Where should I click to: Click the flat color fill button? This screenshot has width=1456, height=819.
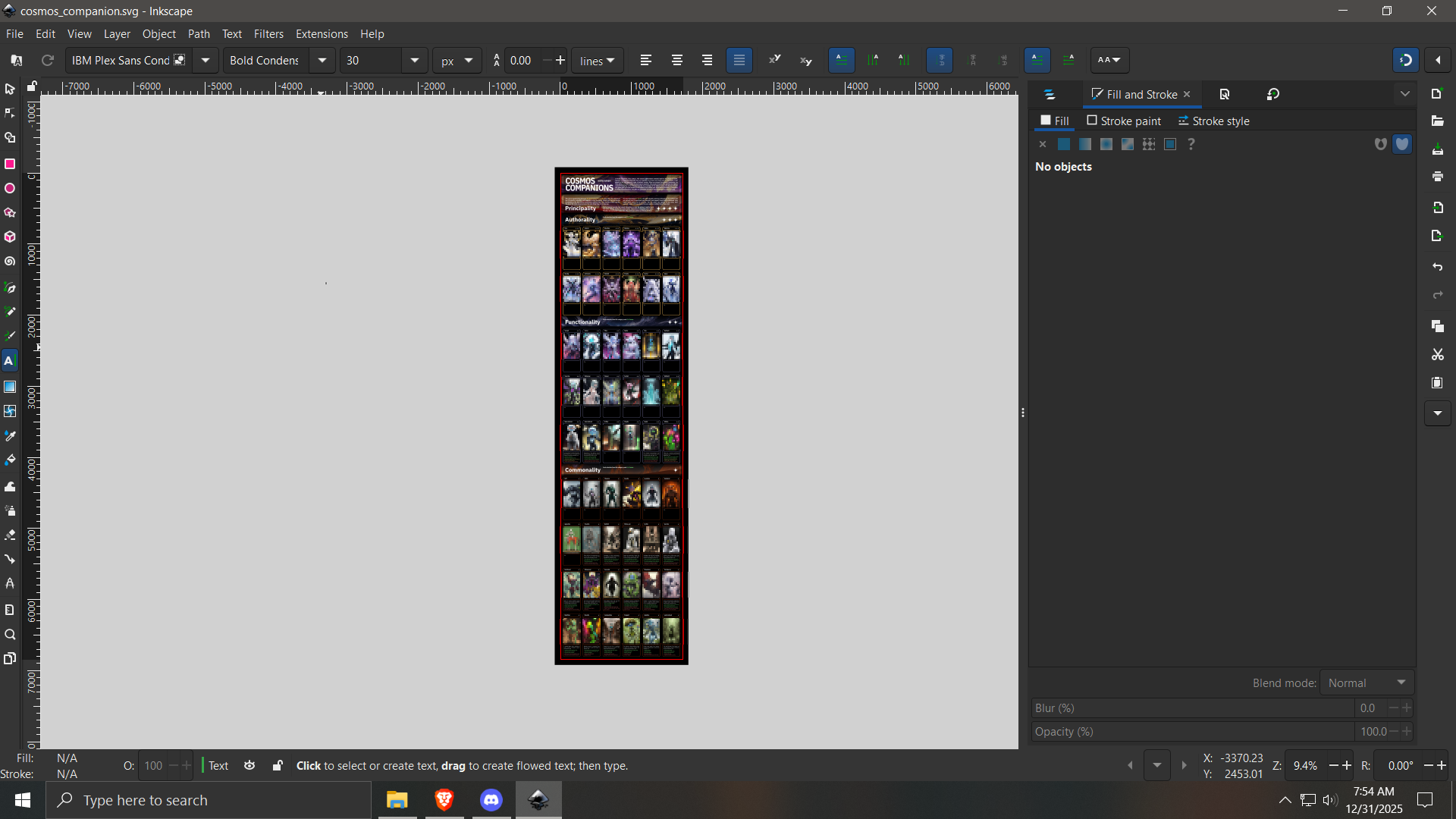point(1064,144)
